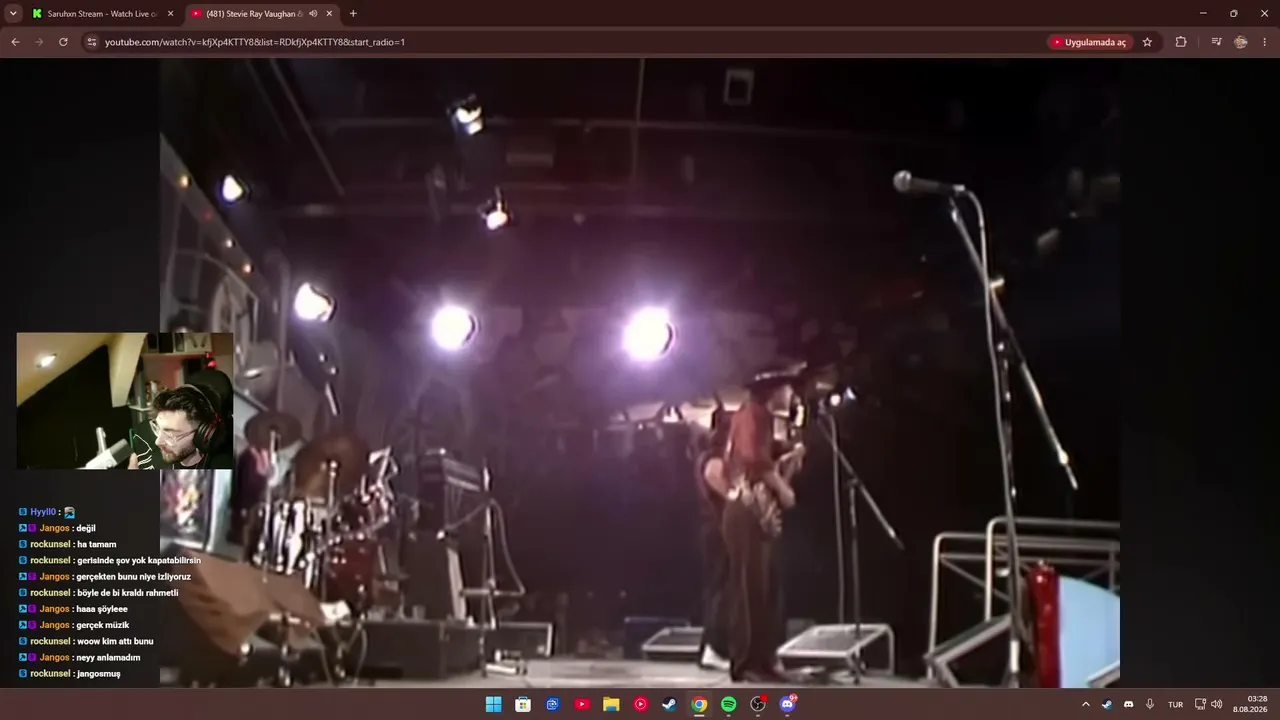The width and height of the screenshot is (1280, 720).
Task: Click the microphone icon in system tray
Action: [x=1150, y=704]
